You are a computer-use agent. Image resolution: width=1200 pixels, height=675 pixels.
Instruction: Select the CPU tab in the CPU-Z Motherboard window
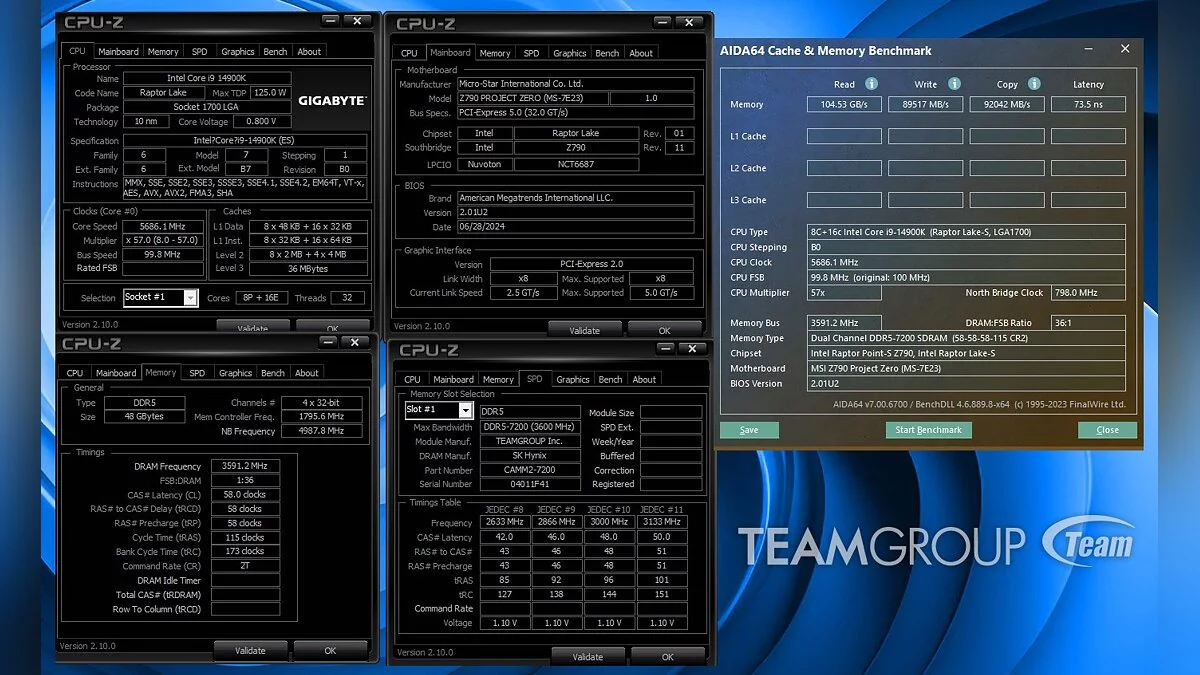point(409,53)
